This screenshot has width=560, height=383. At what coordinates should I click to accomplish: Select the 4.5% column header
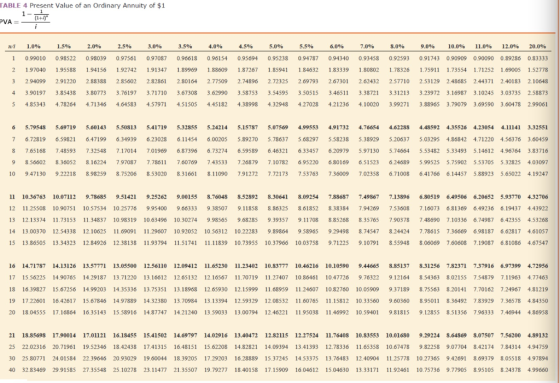246,46
